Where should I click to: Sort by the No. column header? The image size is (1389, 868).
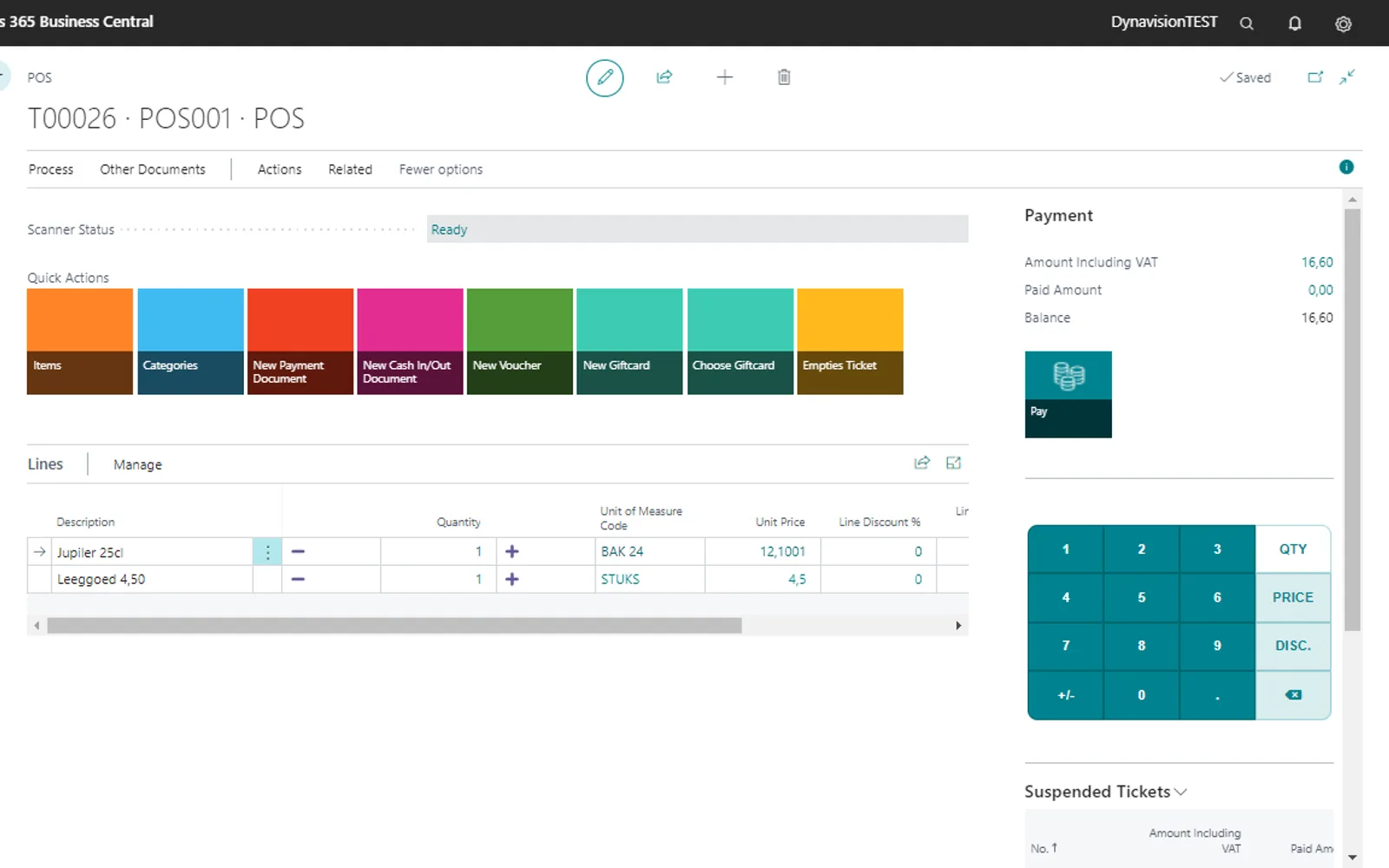[x=1043, y=848]
